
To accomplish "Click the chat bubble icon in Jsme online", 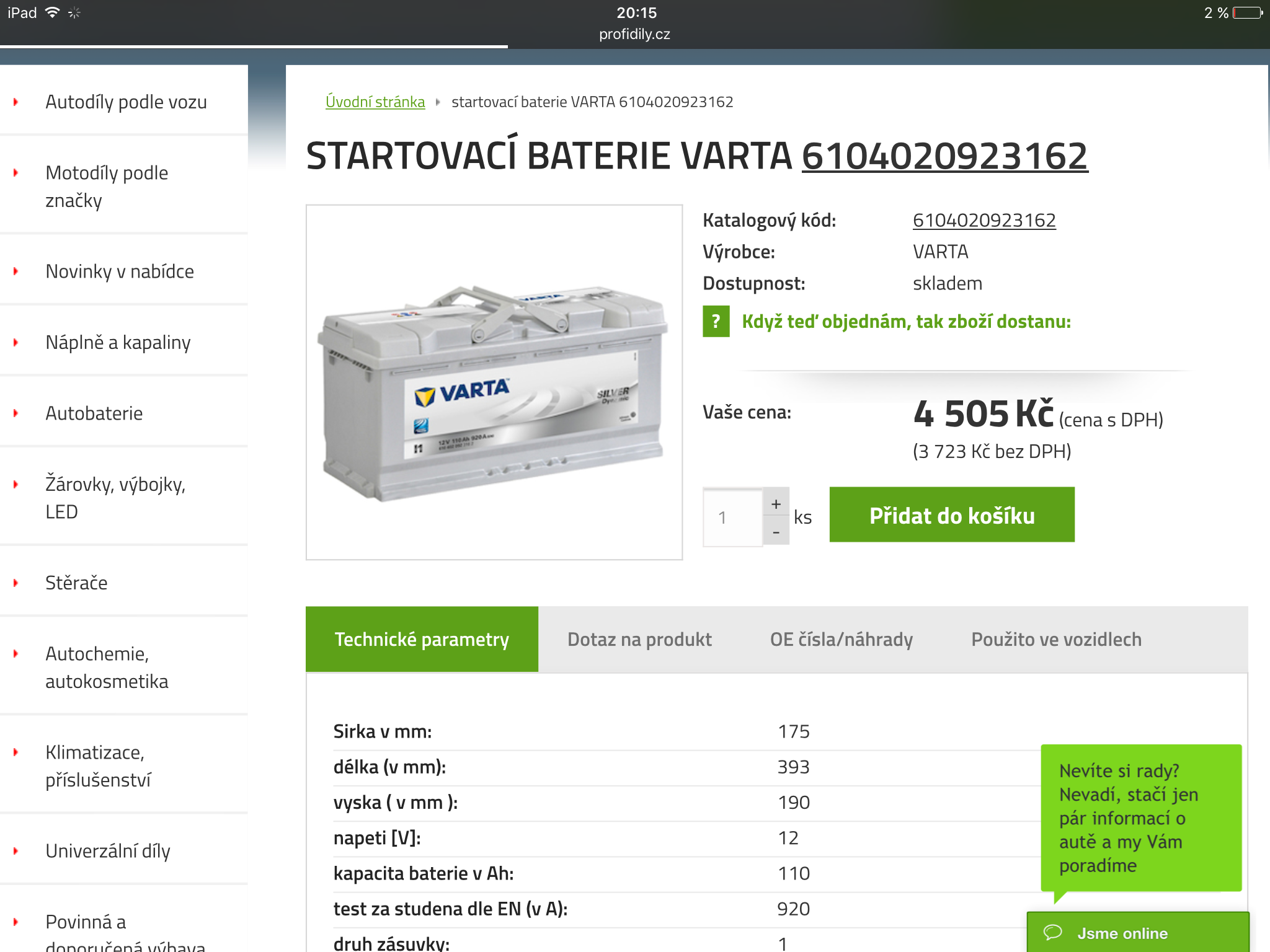I will pyautogui.click(x=1052, y=932).
